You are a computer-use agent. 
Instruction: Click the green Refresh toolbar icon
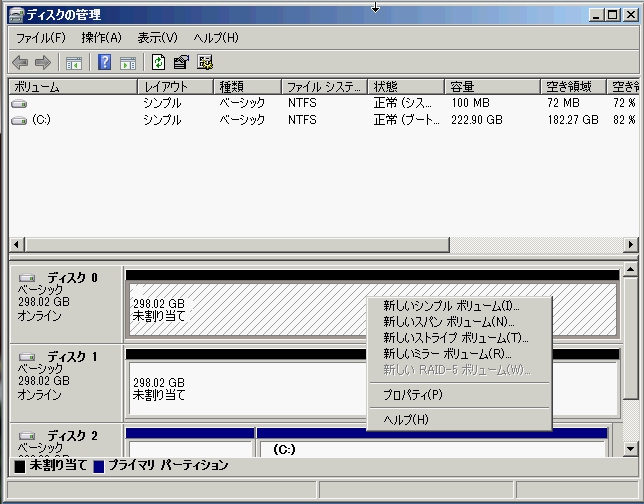pos(159,62)
